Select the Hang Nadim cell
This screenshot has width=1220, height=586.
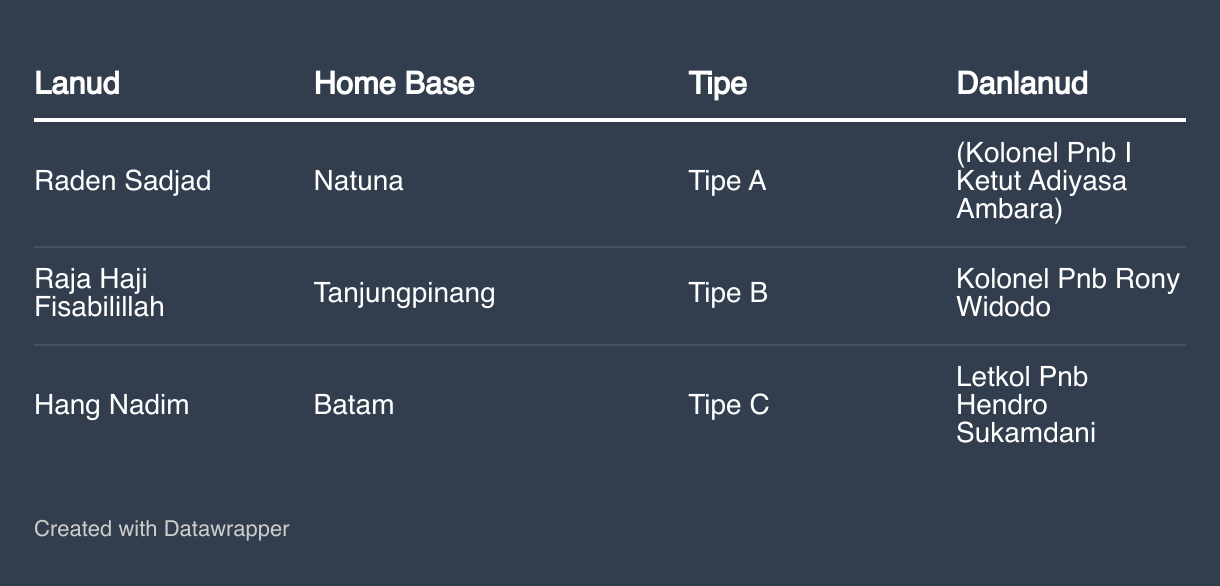(x=111, y=405)
